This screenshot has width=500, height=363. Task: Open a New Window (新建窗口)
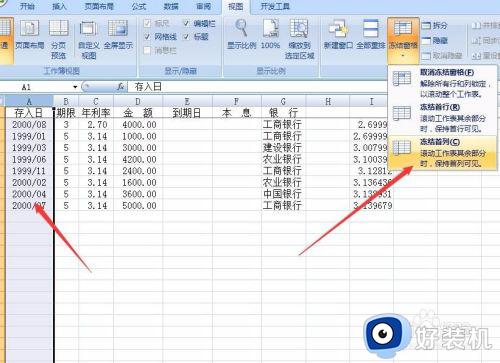(x=338, y=34)
